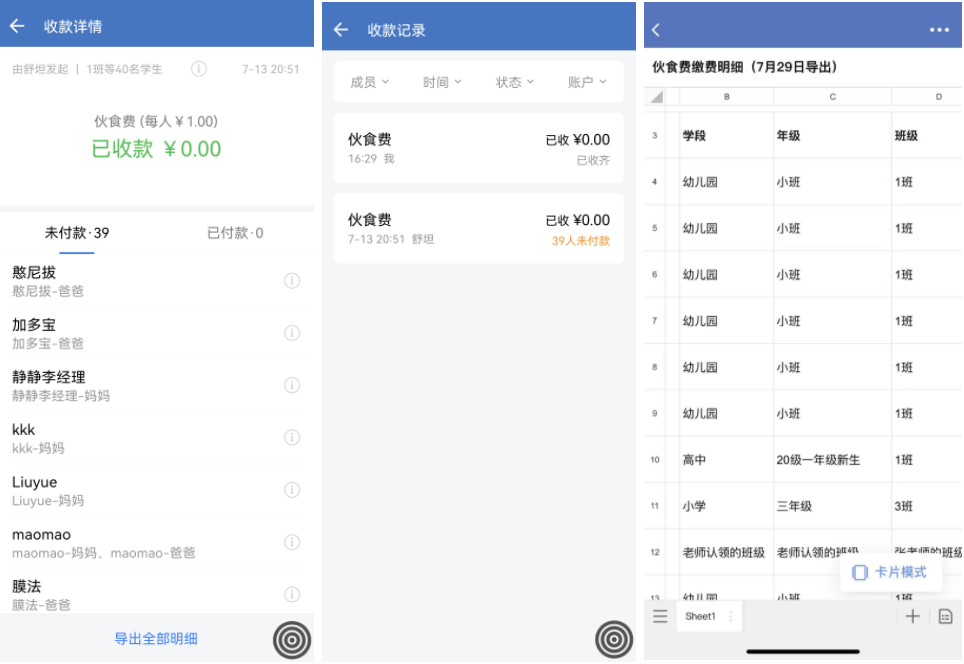Viewport: 964px width, 664px height.
Task: Open three-dot more menu in spreadsheet header
Action: coord(939,30)
